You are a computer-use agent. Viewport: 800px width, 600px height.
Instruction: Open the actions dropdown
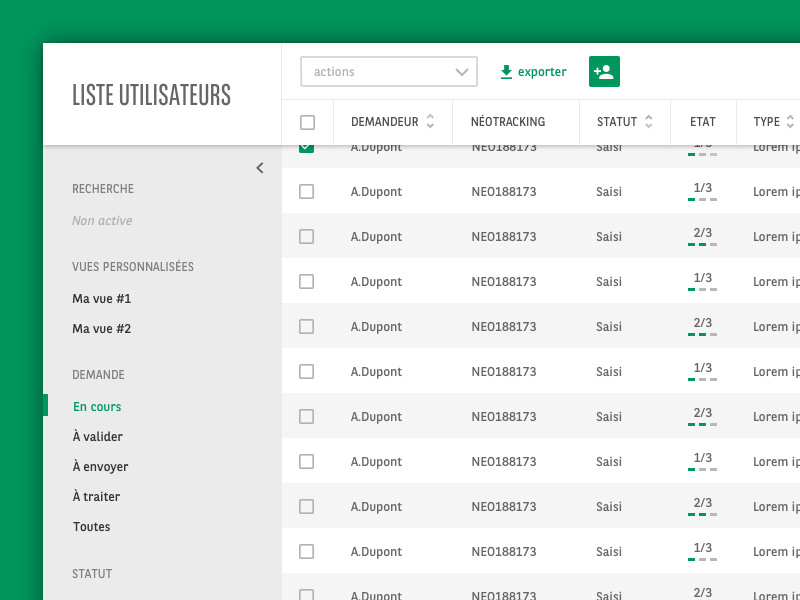389,72
